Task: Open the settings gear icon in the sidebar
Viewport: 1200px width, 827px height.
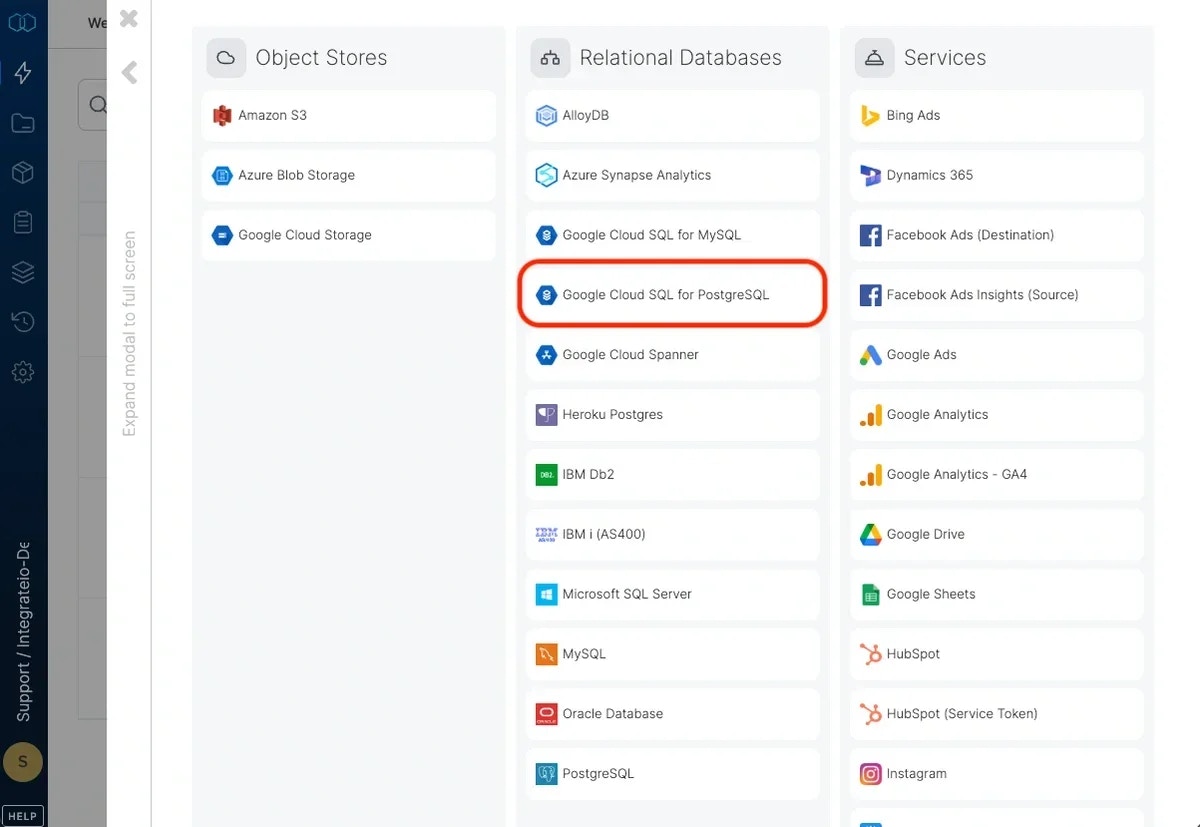Action: (22, 372)
